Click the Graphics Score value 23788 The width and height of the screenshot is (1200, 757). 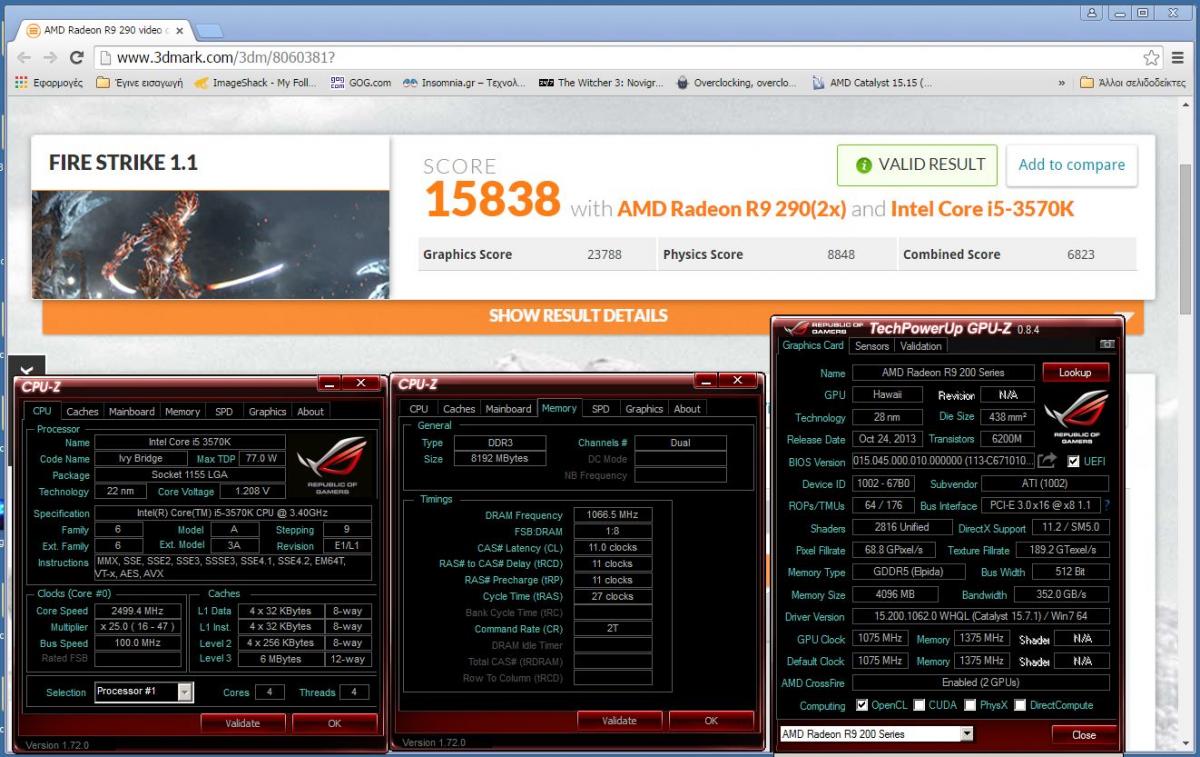coord(604,254)
